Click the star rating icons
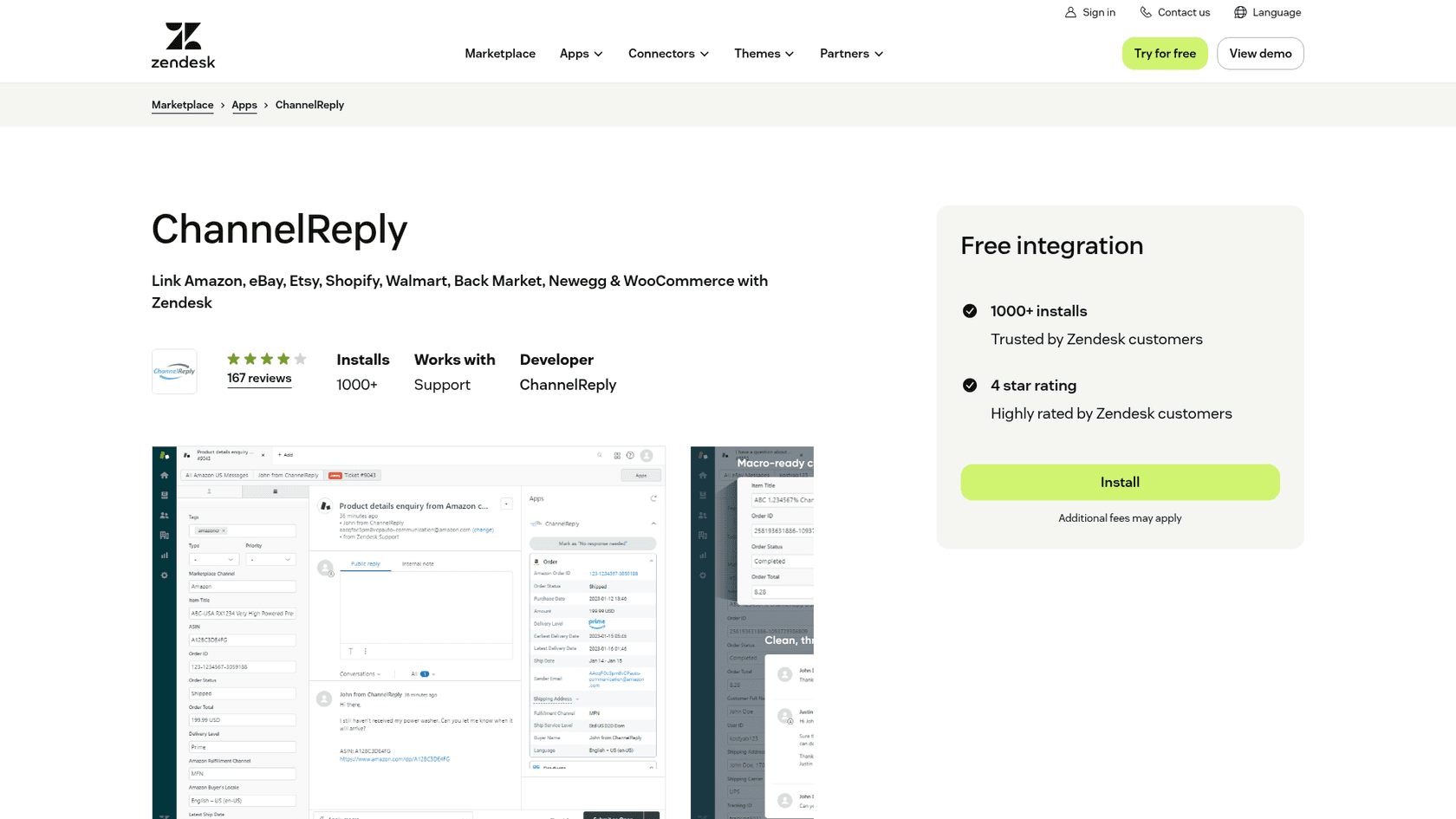The height and width of the screenshot is (819, 1456). pos(267,359)
